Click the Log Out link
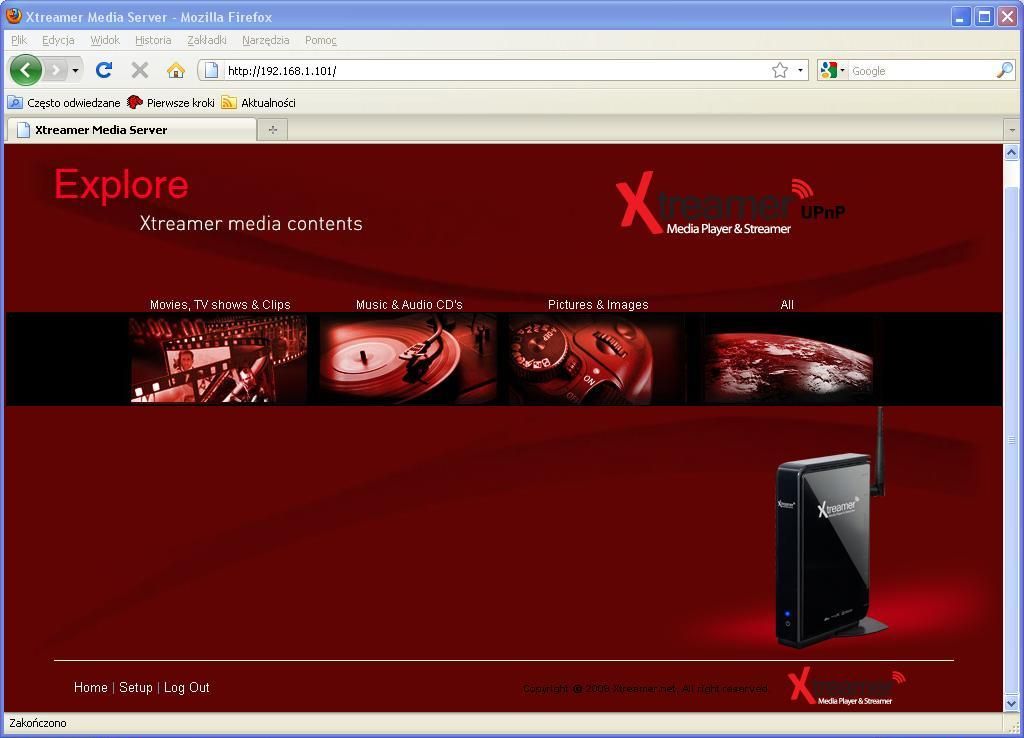1024x738 pixels. coord(187,687)
